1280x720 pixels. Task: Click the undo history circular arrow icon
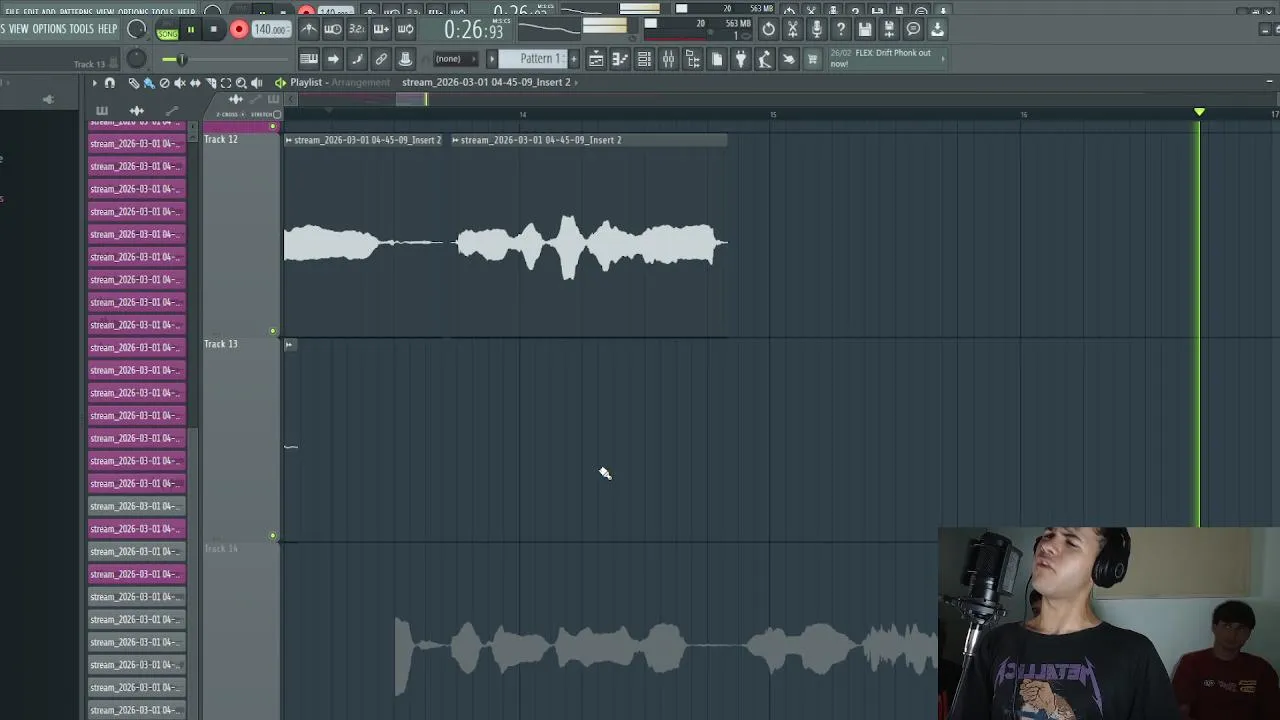[768, 30]
